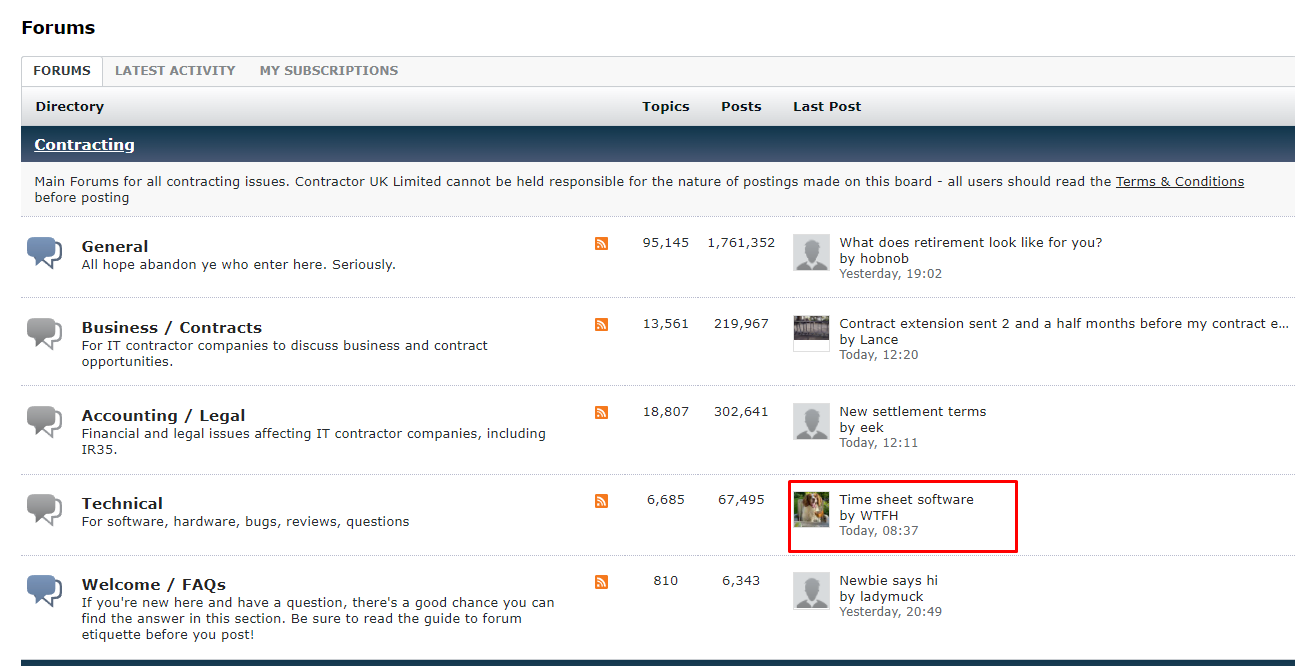Switch to the Latest Activity tab
This screenshot has width=1295, height=666.
coord(175,71)
